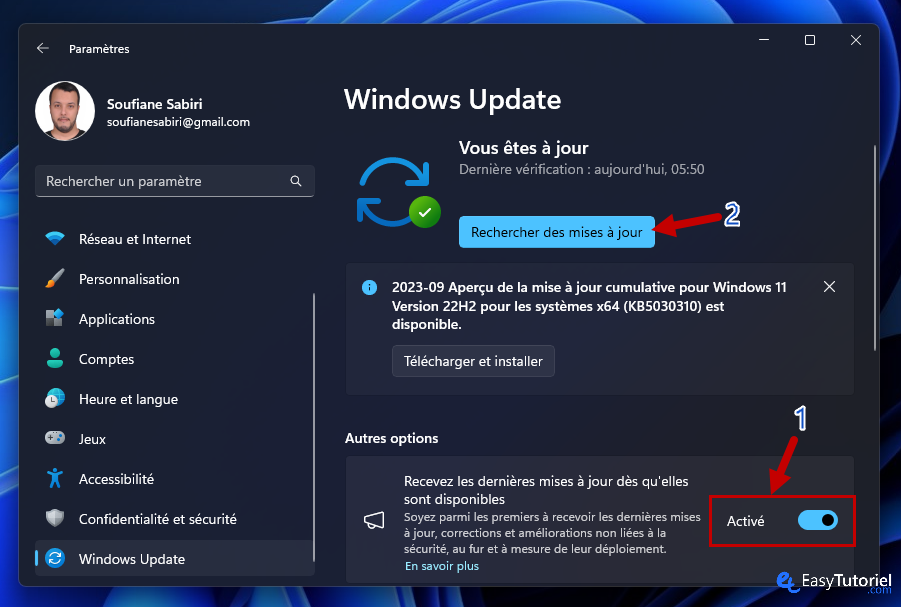Click the blue info icon in notification
The height and width of the screenshot is (607, 901).
click(369, 287)
